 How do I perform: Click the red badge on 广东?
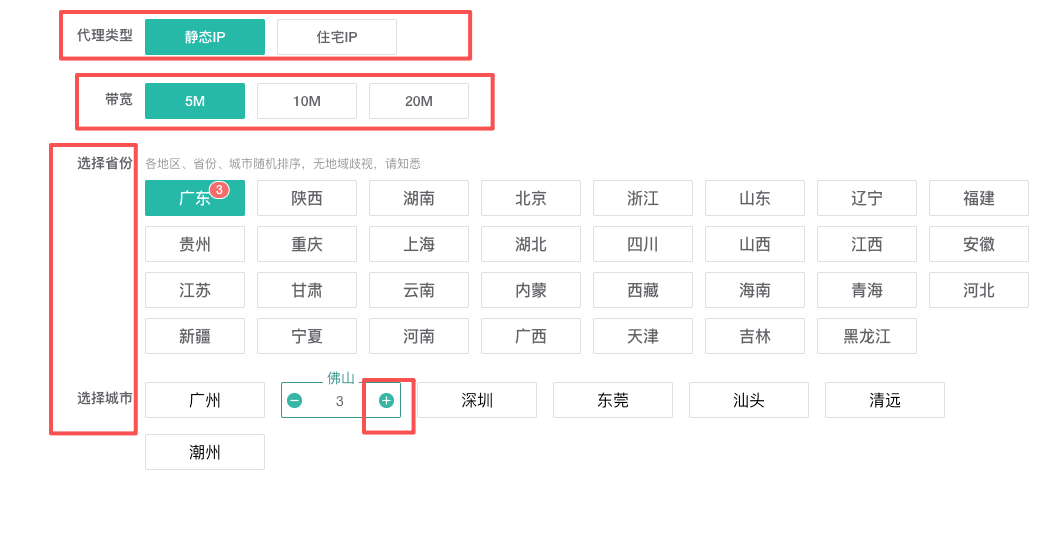click(219, 189)
